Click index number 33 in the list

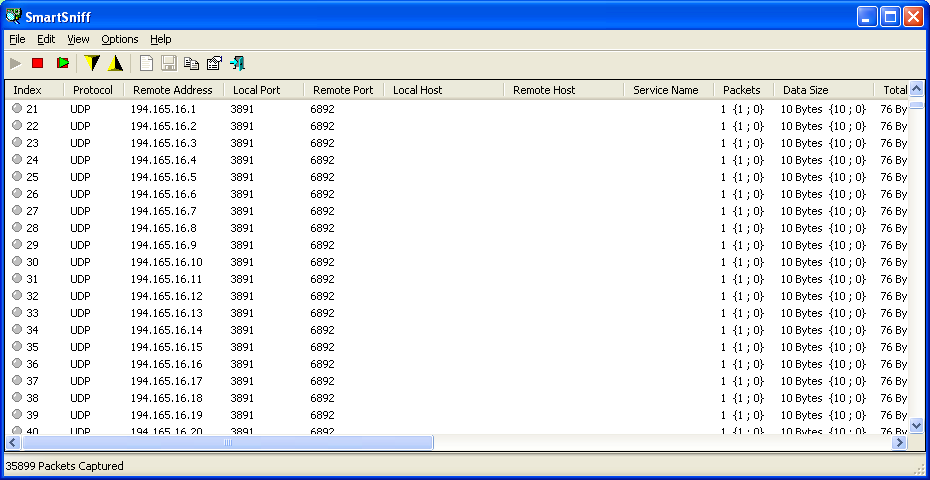(x=32, y=313)
